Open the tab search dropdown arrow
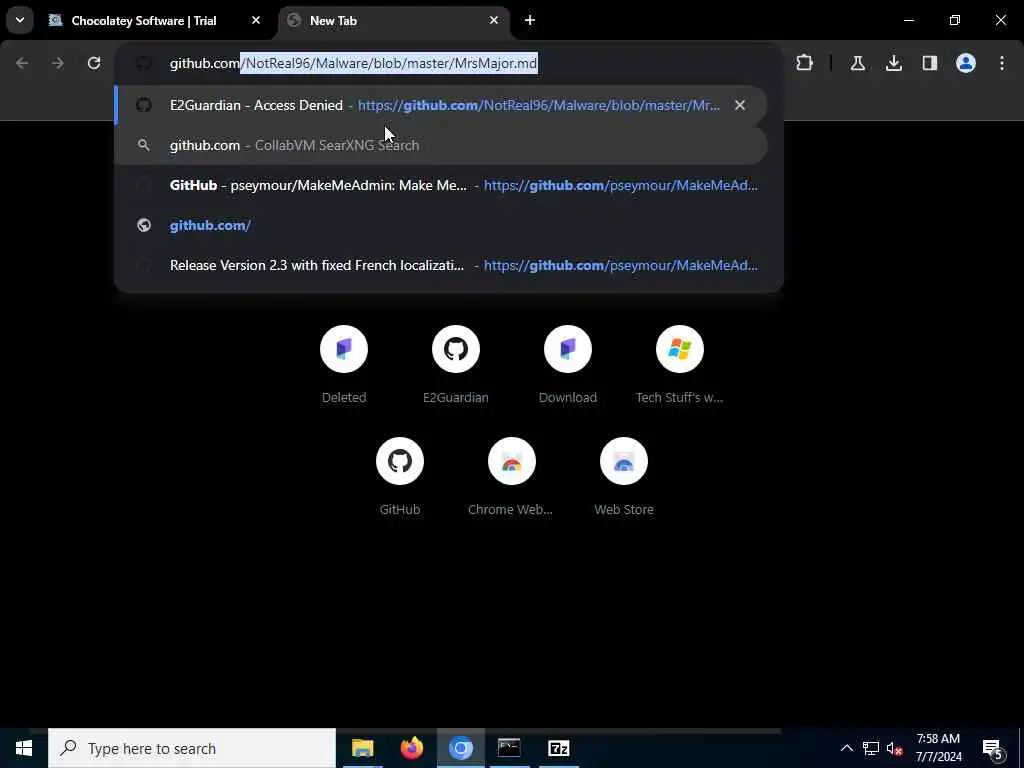 [x=20, y=20]
